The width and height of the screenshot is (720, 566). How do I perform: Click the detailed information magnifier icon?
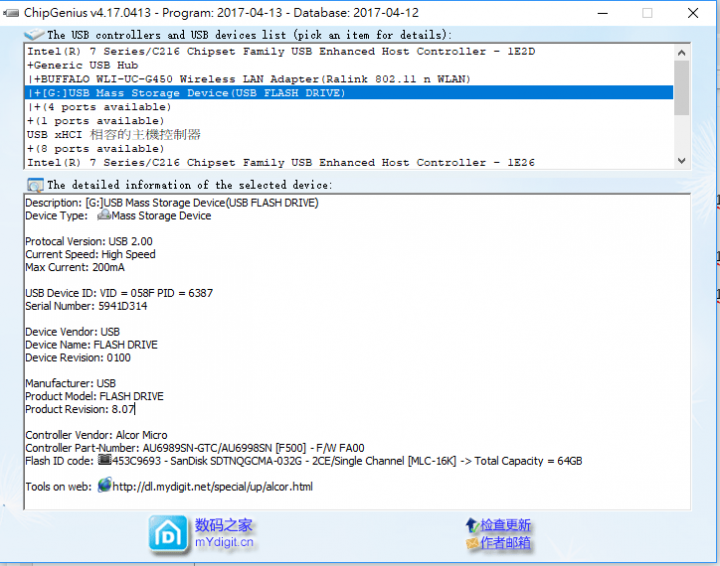(x=35, y=185)
